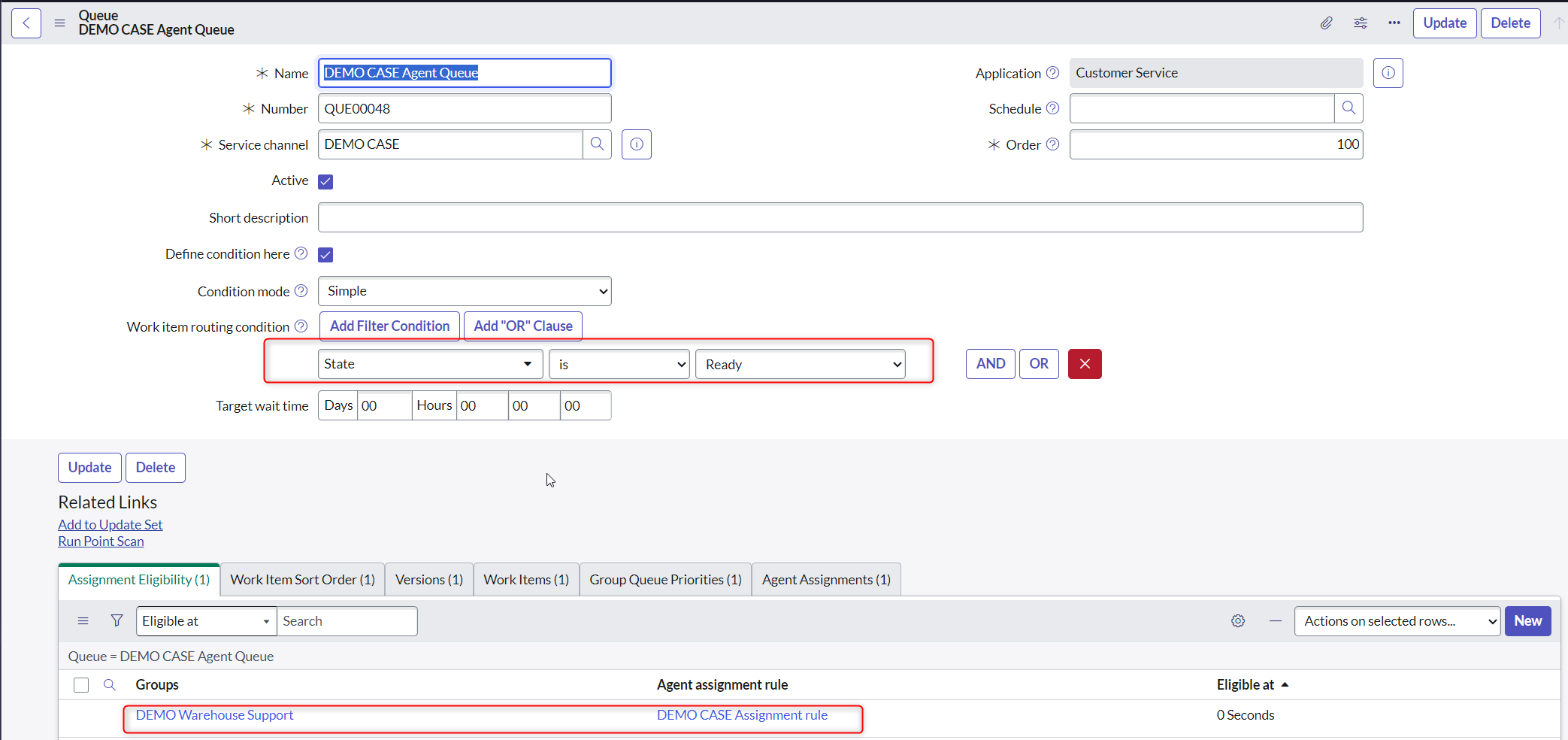Click the Add Filter Condition button

click(390, 326)
